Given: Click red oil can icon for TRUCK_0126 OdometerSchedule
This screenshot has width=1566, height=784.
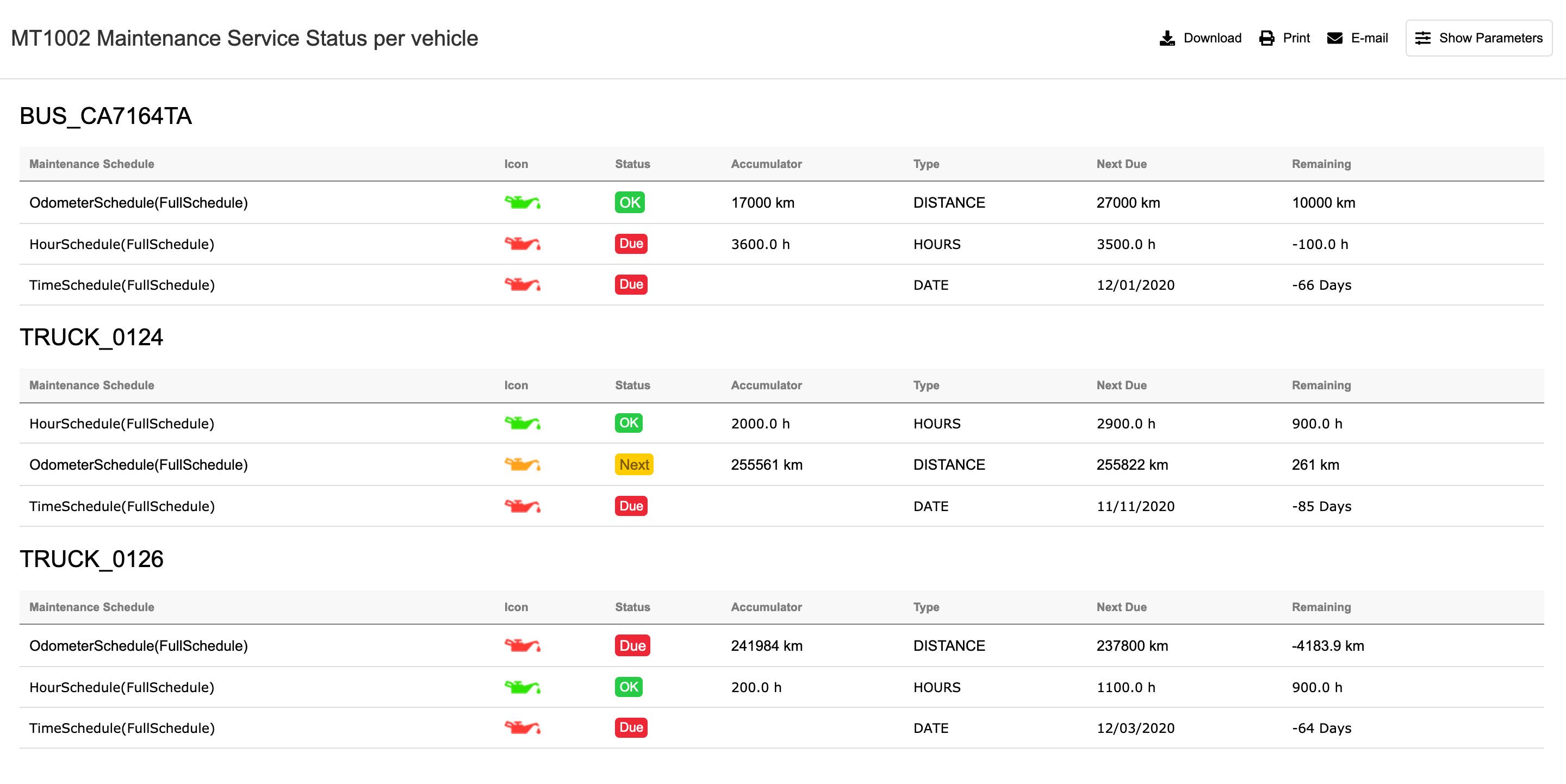Looking at the screenshot, I should (522, 645).
